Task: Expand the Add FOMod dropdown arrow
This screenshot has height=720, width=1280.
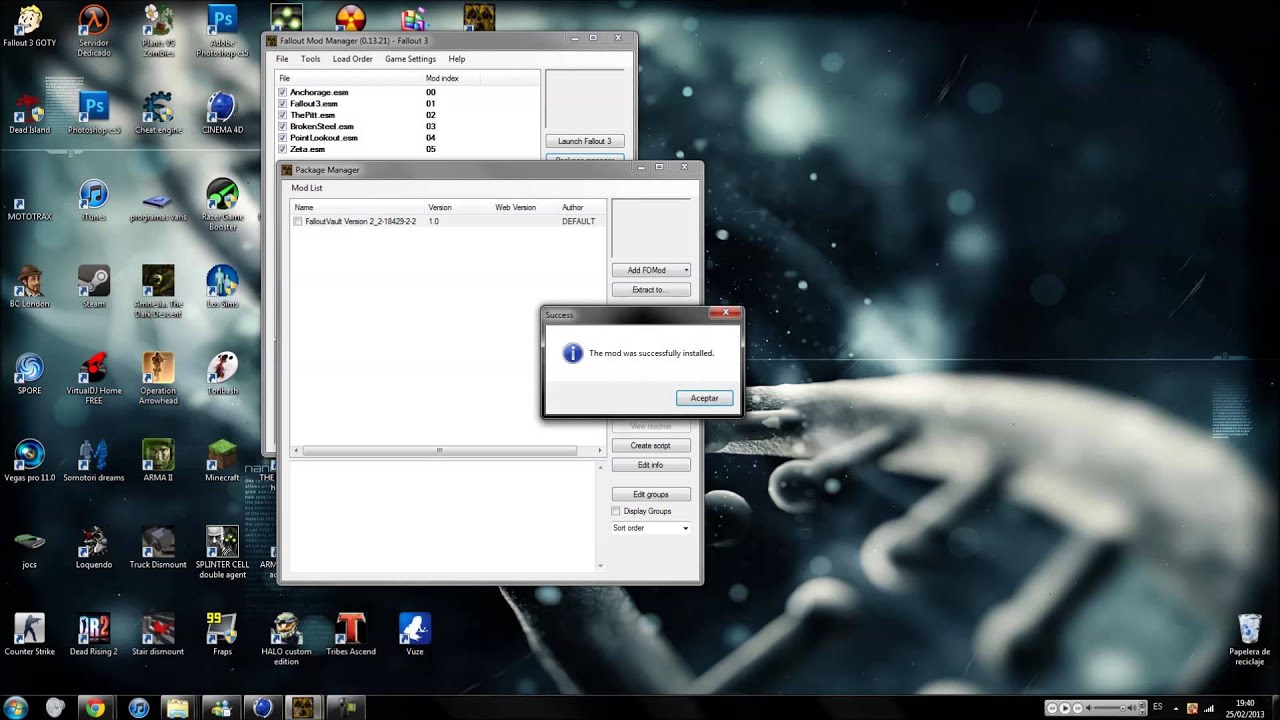Action: tap(686, 270)
